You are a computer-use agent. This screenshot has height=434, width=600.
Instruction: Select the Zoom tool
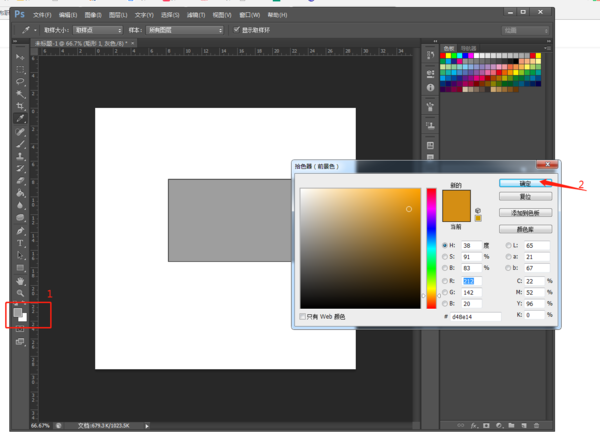pyautogui.click(x=20, y=293)
